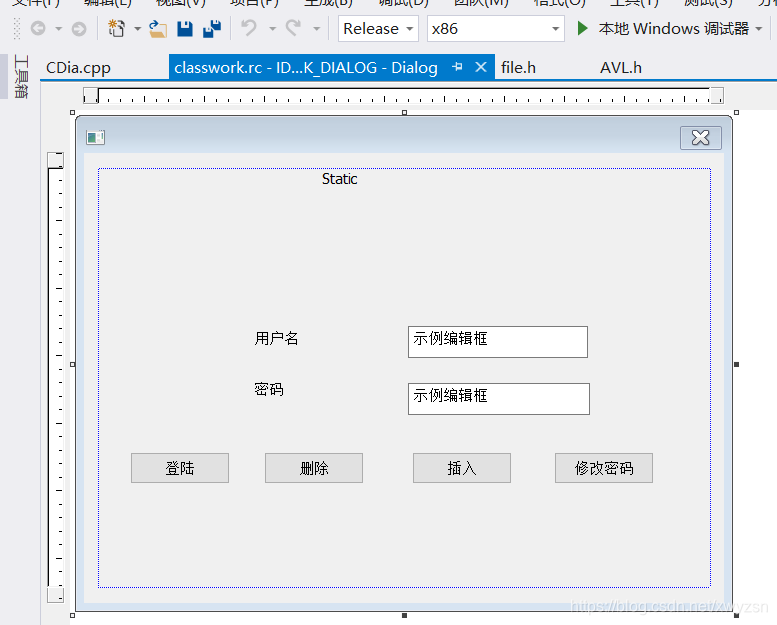Open the Redo history dropdown
Image resolution: width=777 pixels, height=625 pixels.
click(317, 29)
